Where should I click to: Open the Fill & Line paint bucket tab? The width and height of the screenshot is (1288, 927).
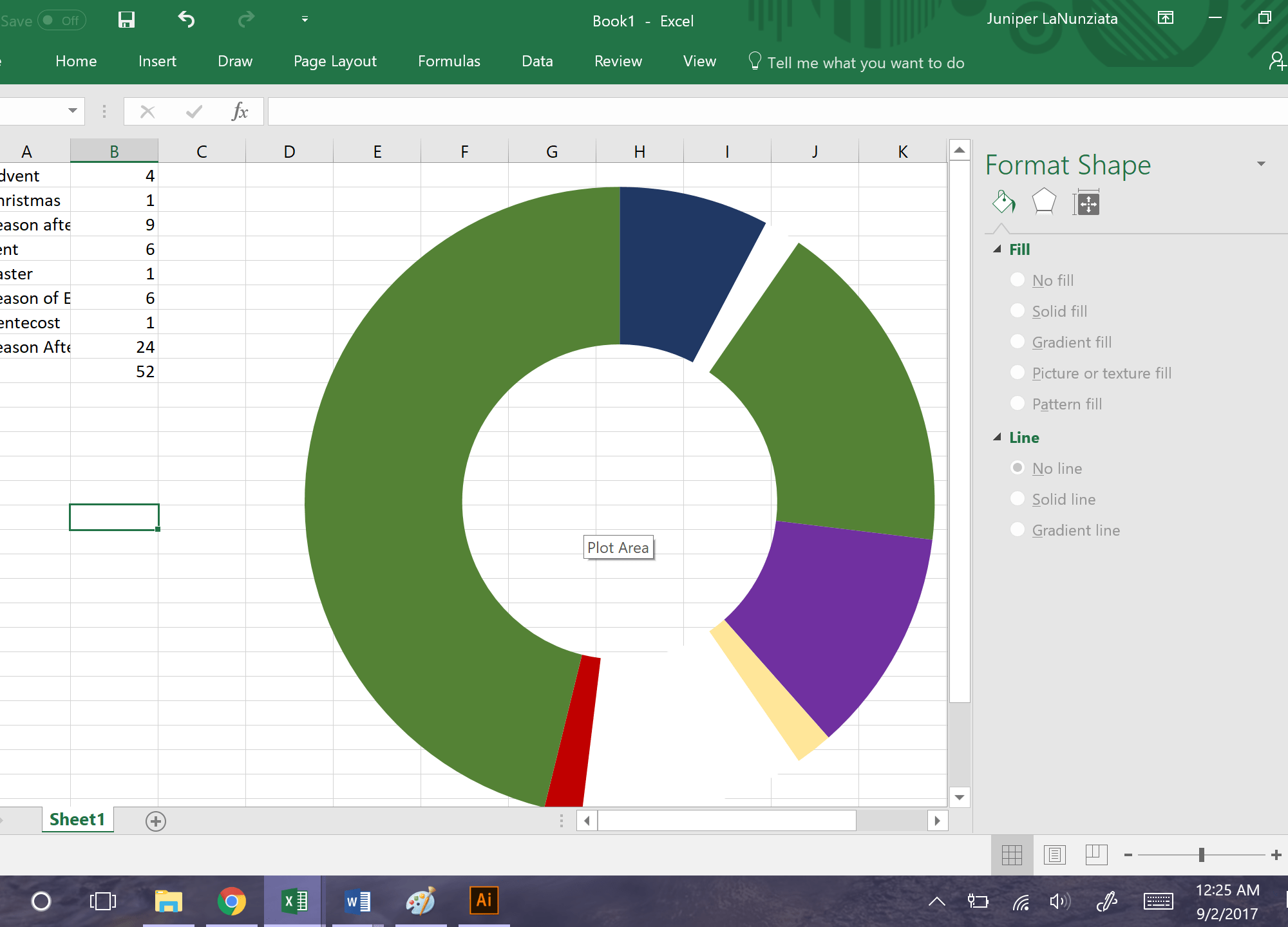[x=1004, y=203]
